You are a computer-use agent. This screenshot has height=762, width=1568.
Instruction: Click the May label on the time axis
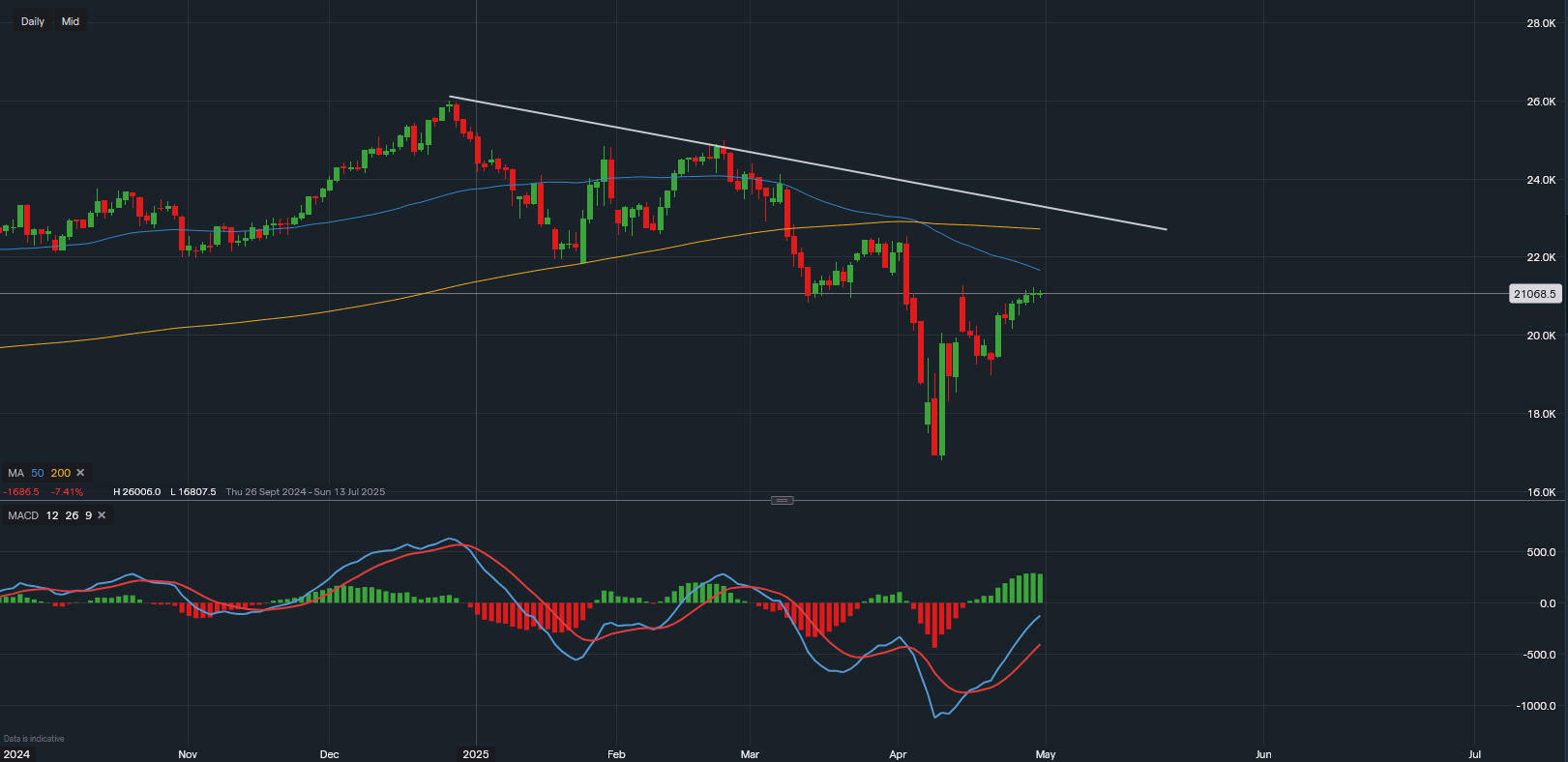pos(1046,754)
